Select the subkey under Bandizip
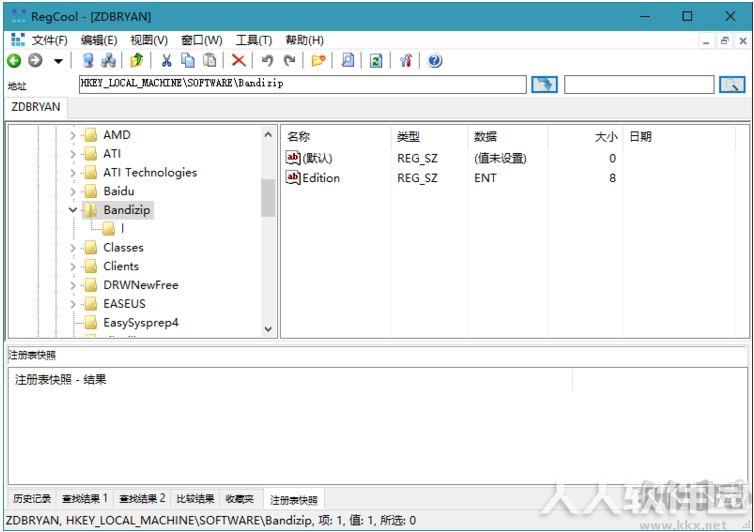754x532 pixels. coord(113,228)
